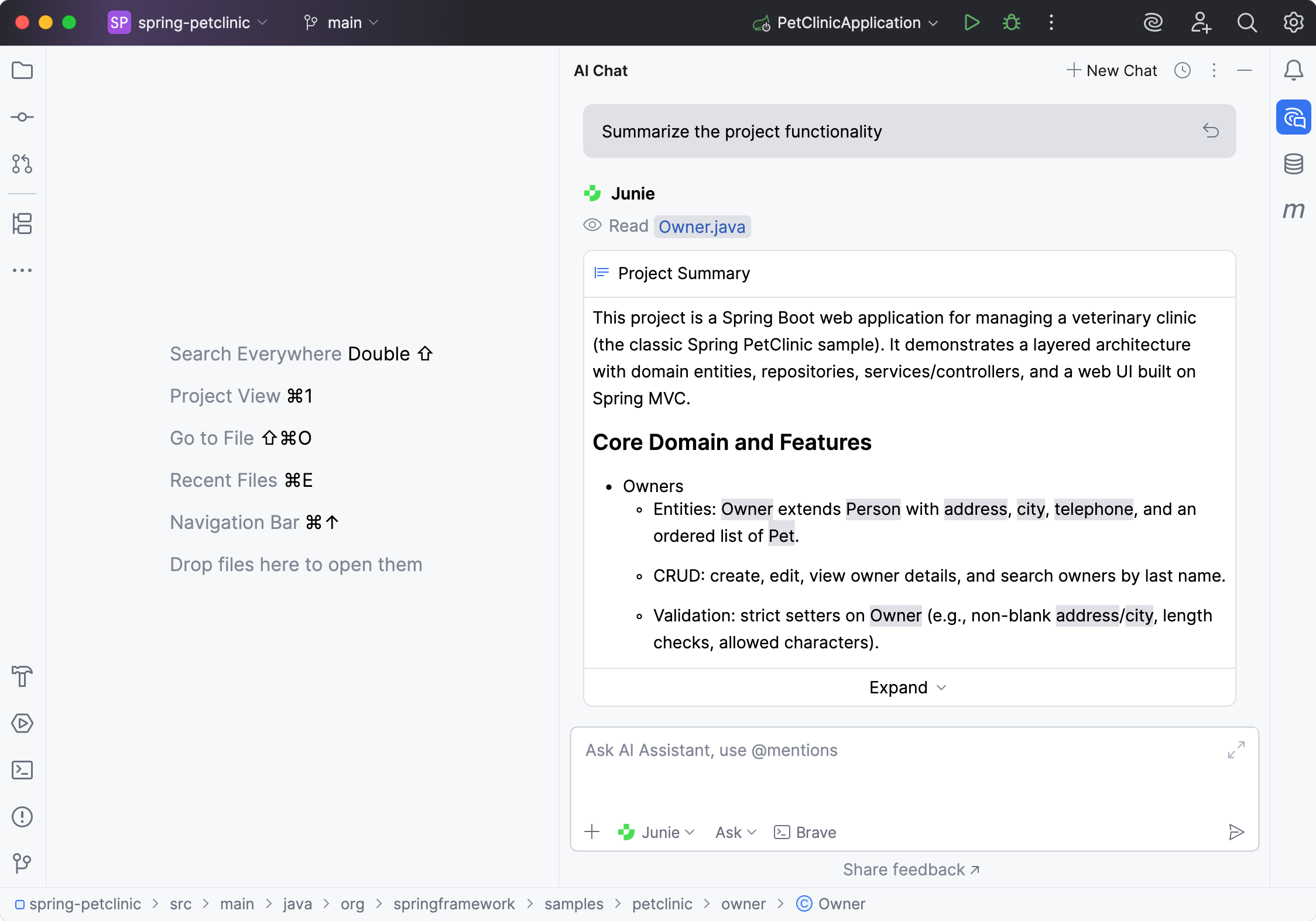The height and width of the screenshot is (921, 1316).
Task: Open the Commit tool window icon
Action: [22, 117]
